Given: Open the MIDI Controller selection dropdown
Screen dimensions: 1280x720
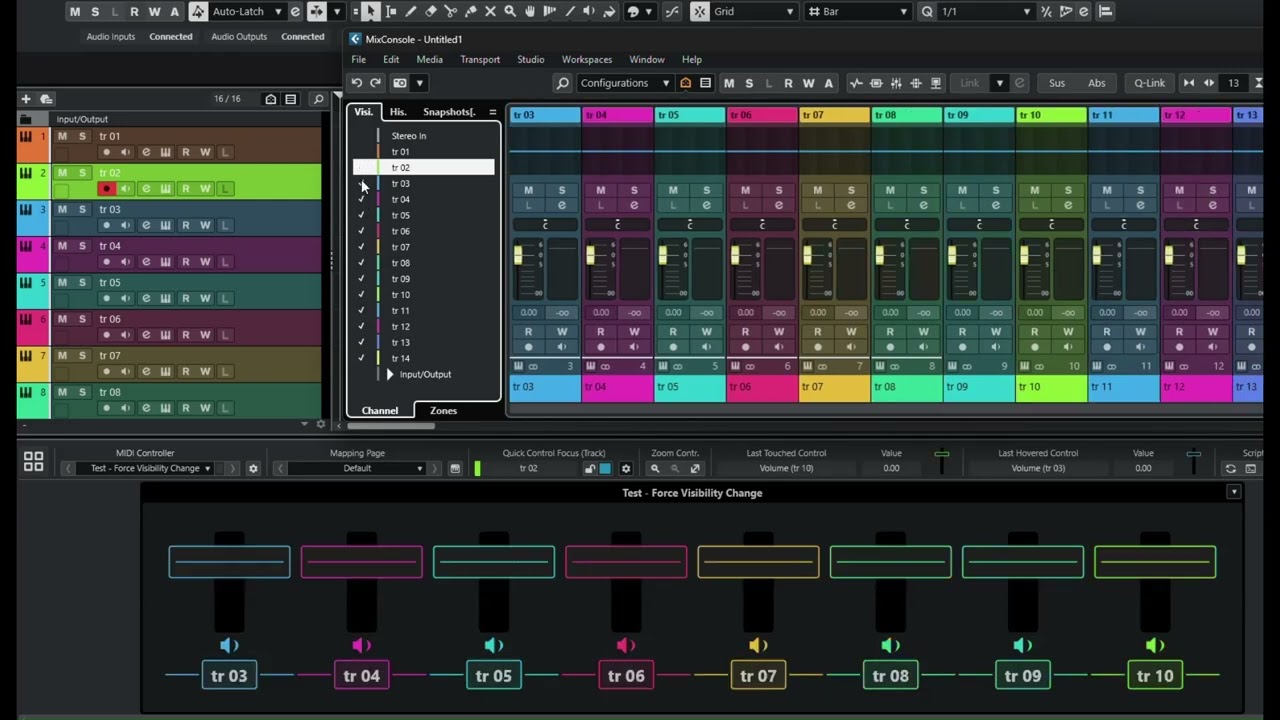Looking at the screenshot, I should click(x=151, y=468).
